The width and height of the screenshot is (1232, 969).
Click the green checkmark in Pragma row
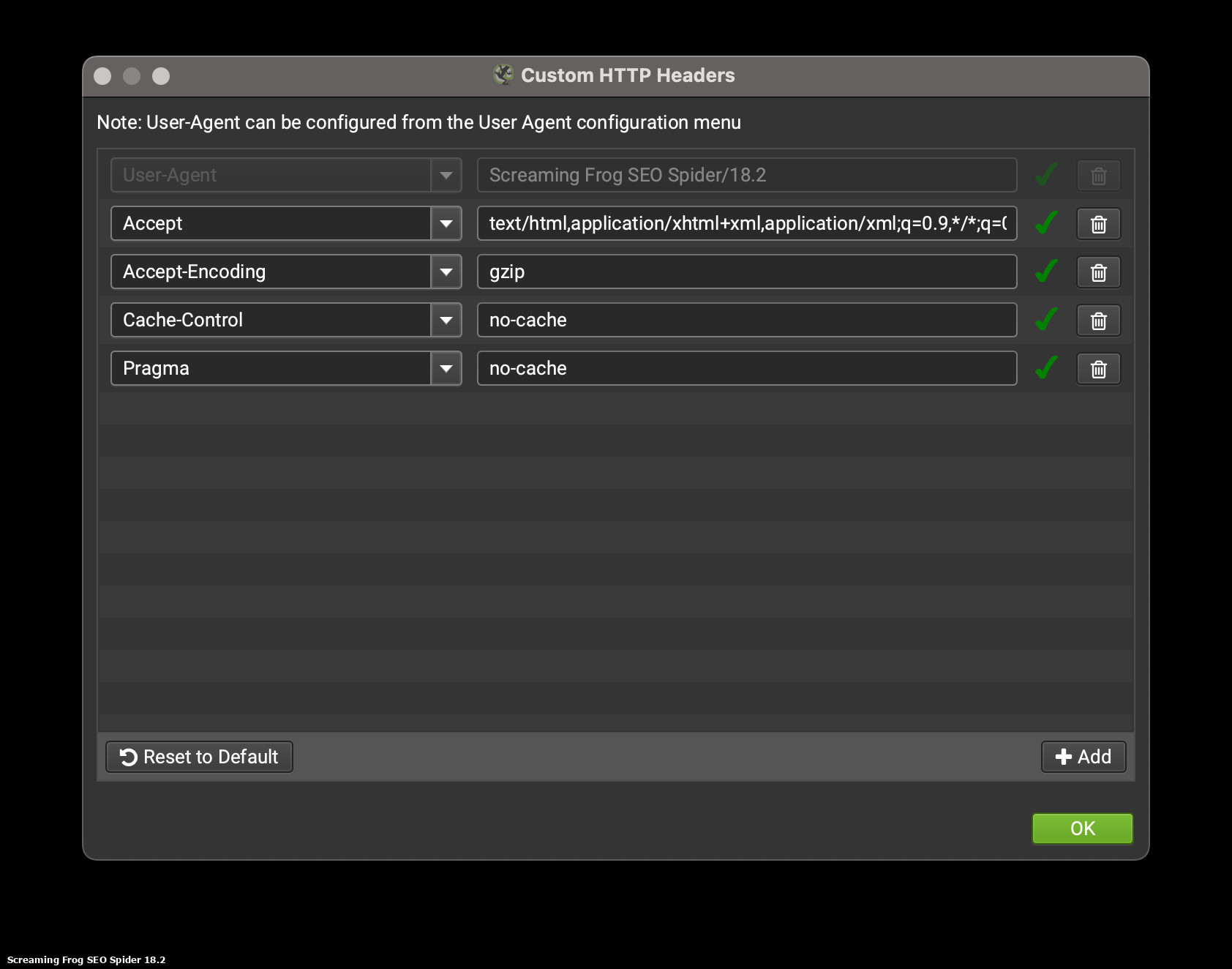click(x=1047, y=367)
